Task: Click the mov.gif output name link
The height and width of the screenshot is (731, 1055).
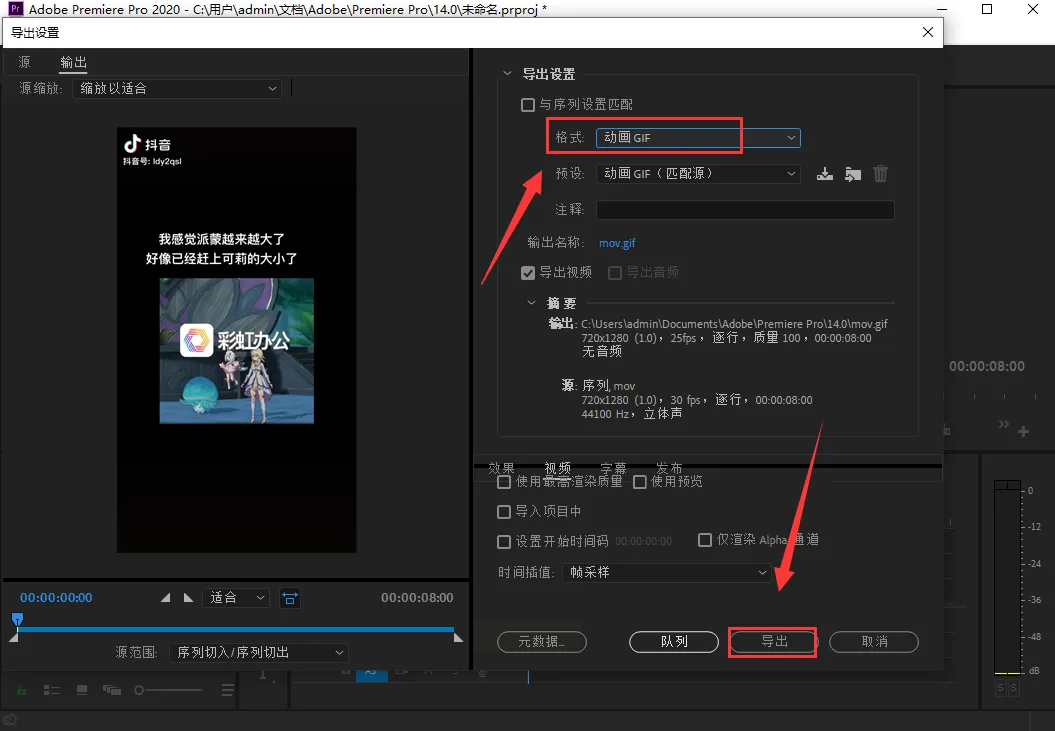Action: [x=617, y=243]
